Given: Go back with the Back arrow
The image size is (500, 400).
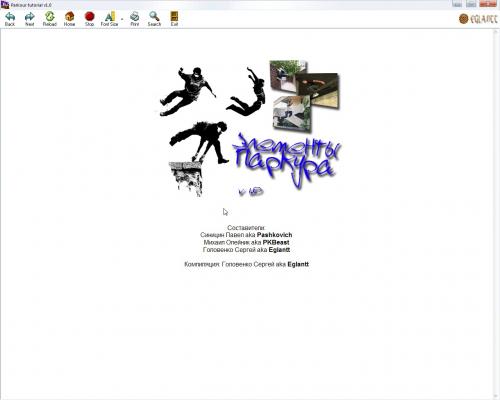Looking at the screenshot, I should click(x=10, y=19).
